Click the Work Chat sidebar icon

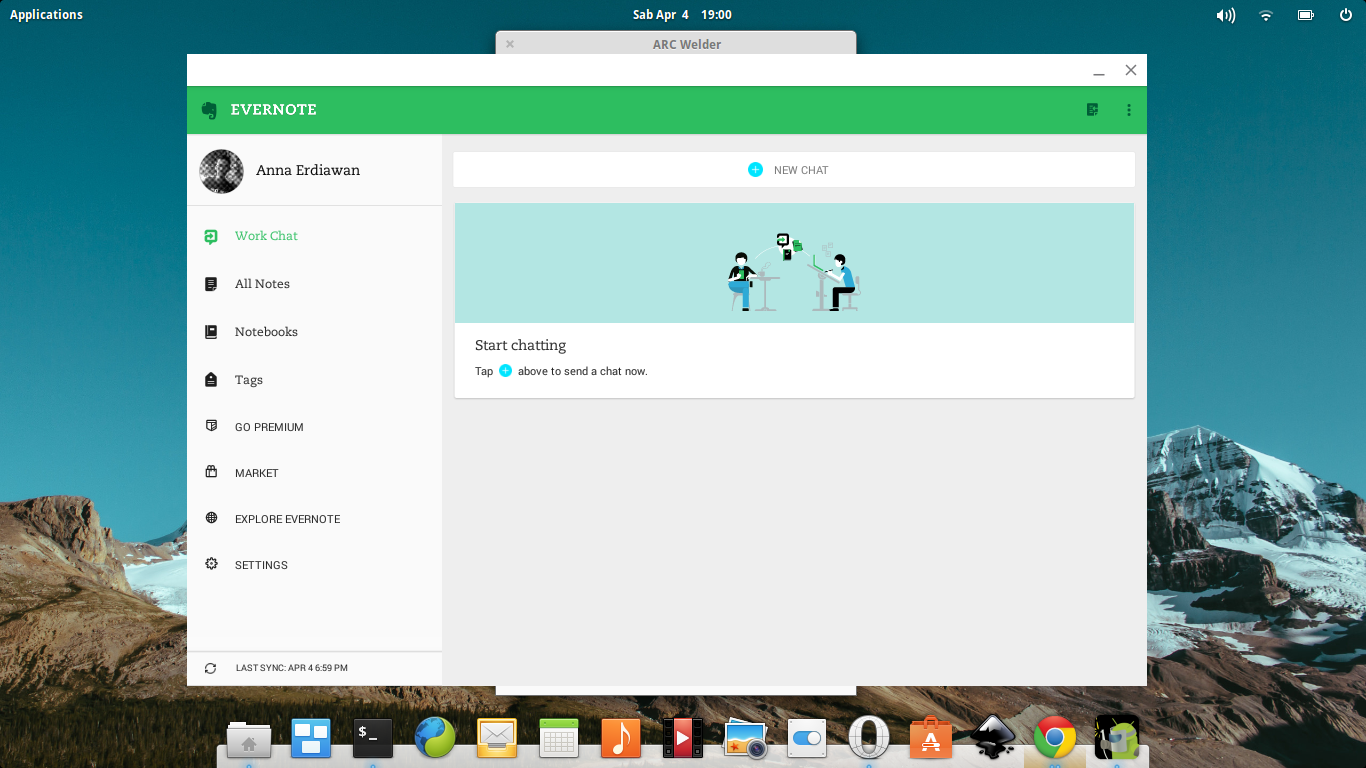point(211,237)
